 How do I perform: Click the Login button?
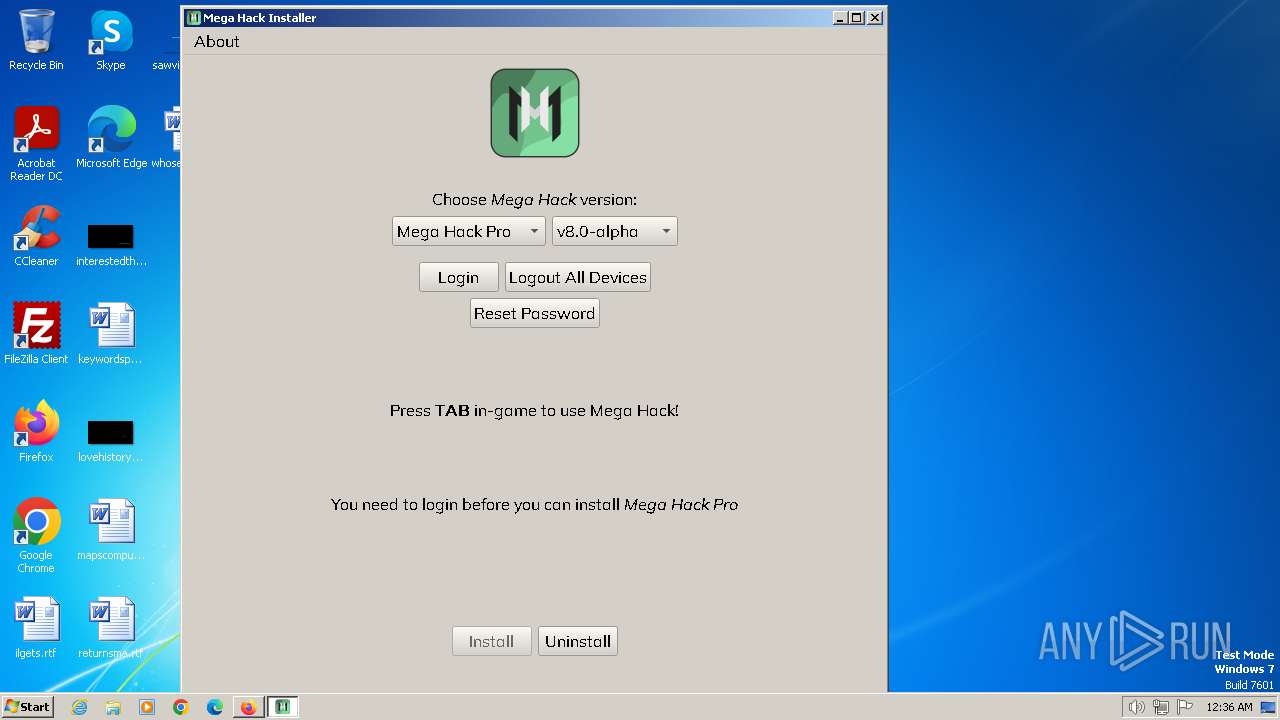pos(459,277)
